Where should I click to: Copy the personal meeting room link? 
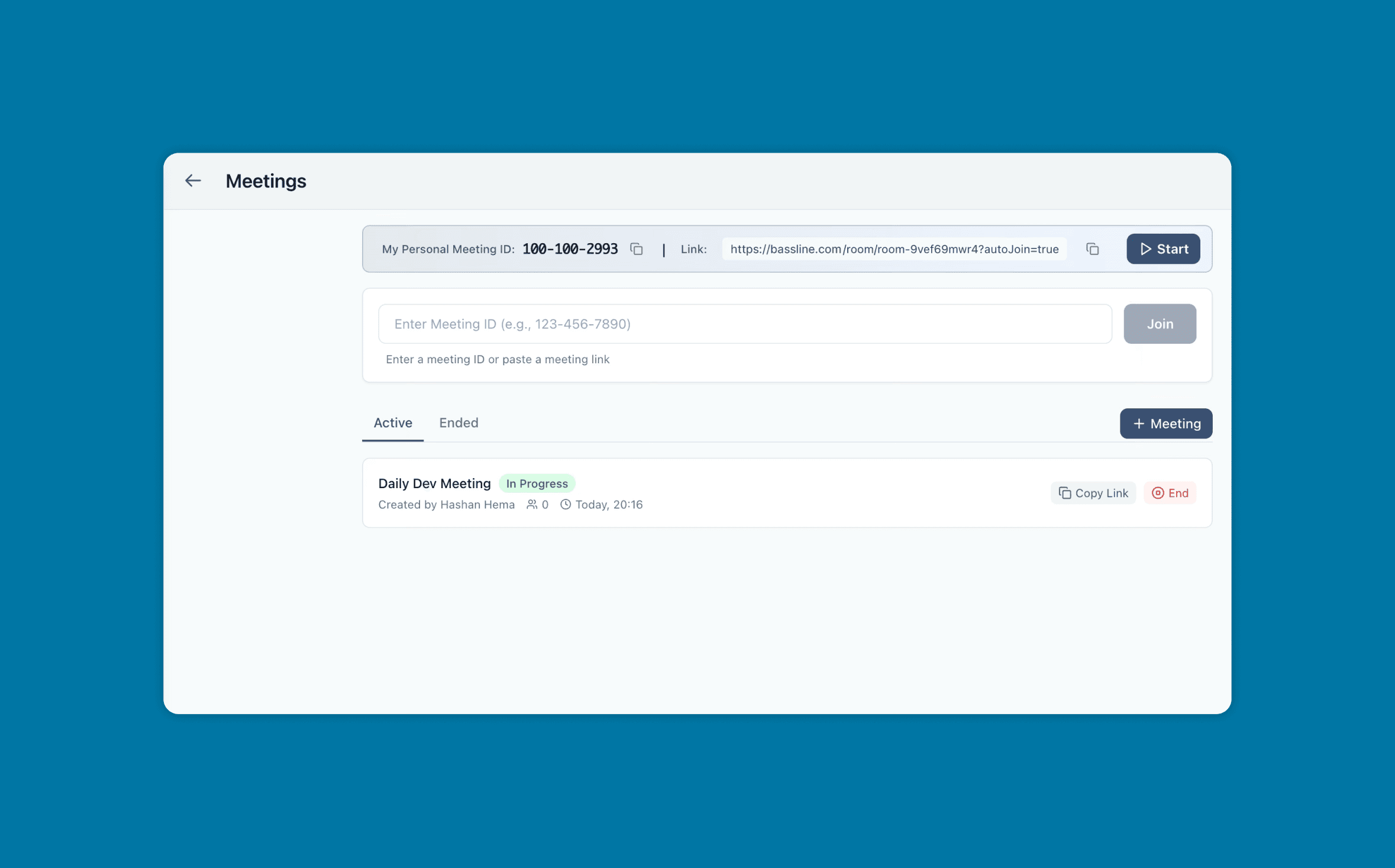[1092, 249]
